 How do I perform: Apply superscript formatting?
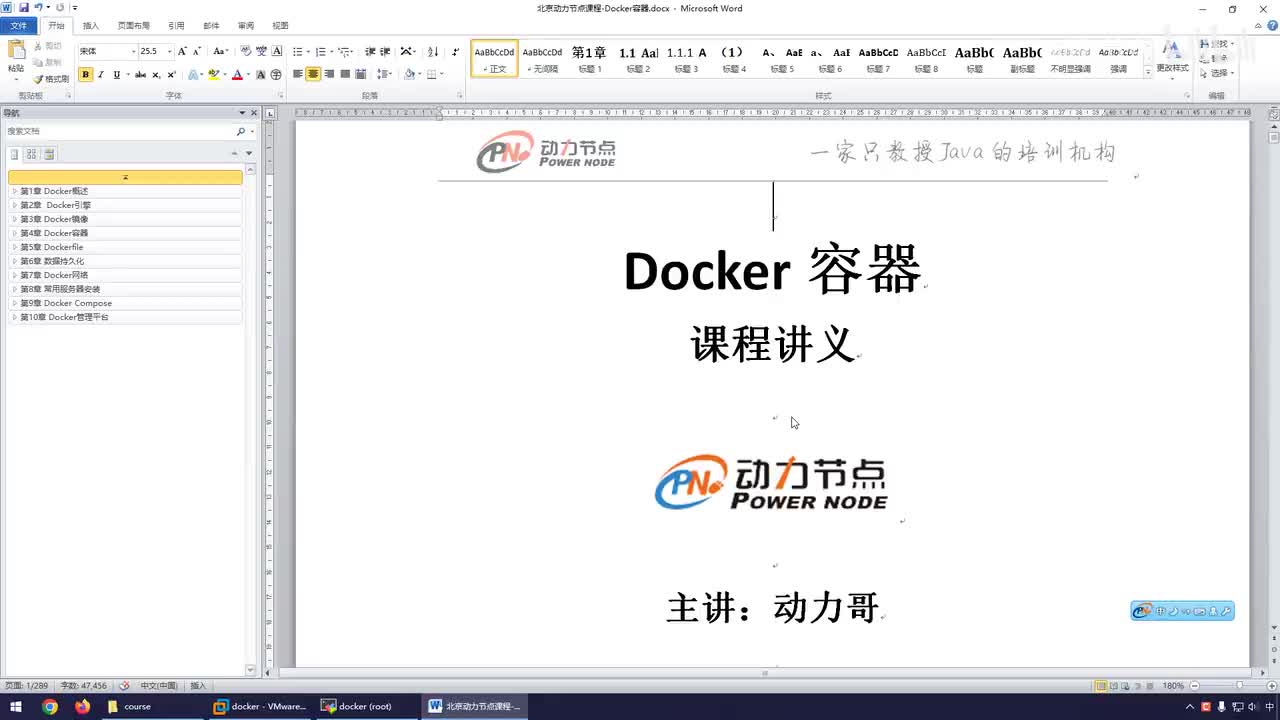171,75
